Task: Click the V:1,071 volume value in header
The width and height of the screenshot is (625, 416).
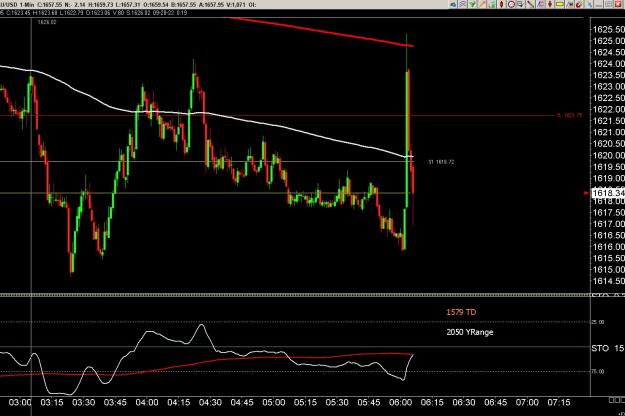Action: pyautogui.click(x=236, y=5)
